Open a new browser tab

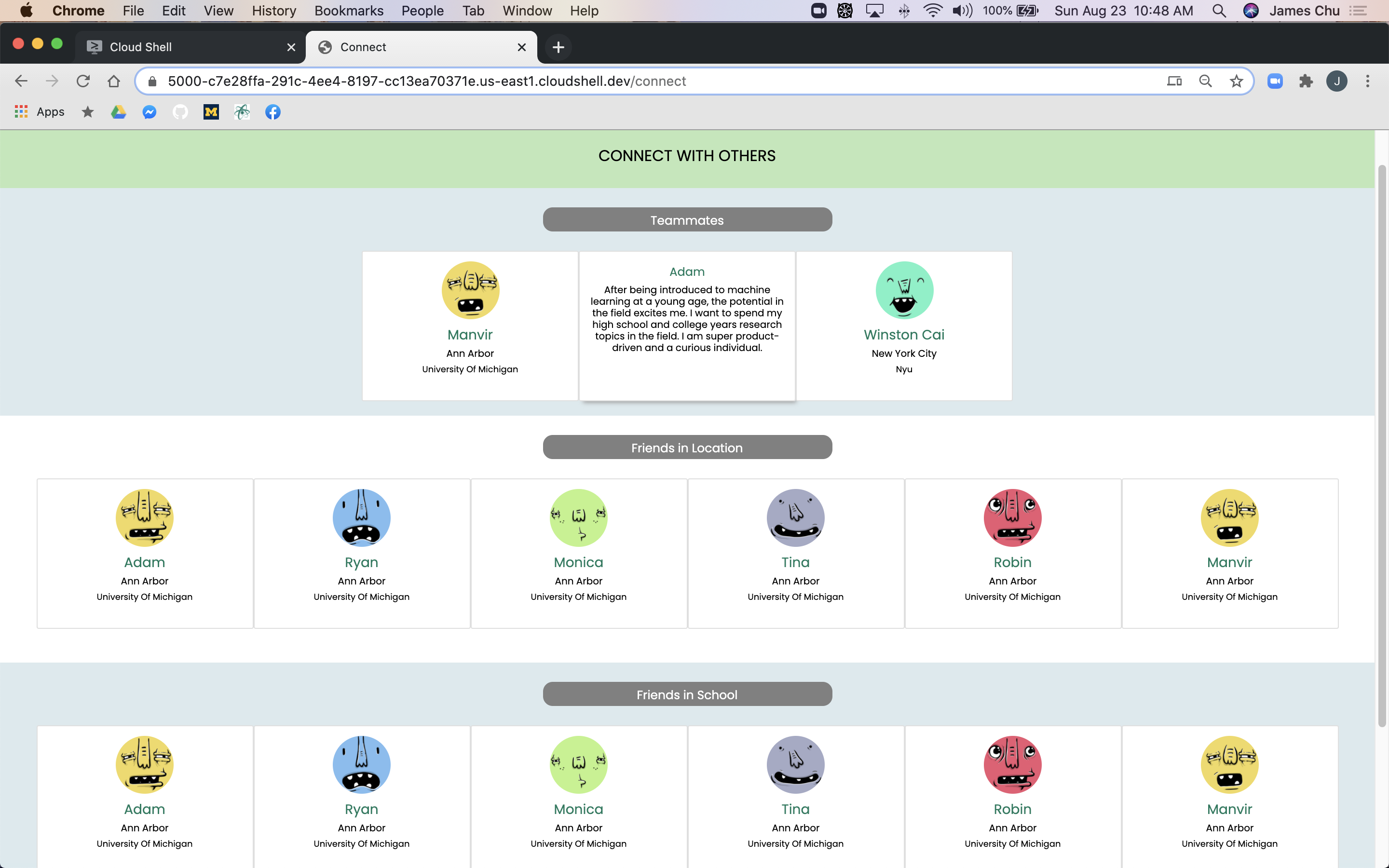(x=558, y=47)
